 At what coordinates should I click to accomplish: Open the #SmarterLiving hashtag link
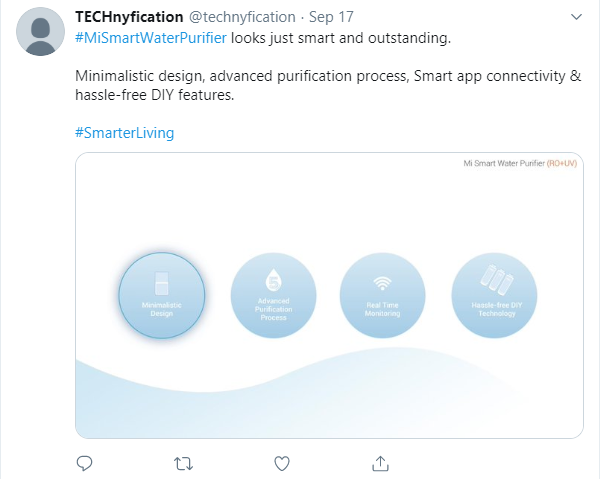(125, 133)
